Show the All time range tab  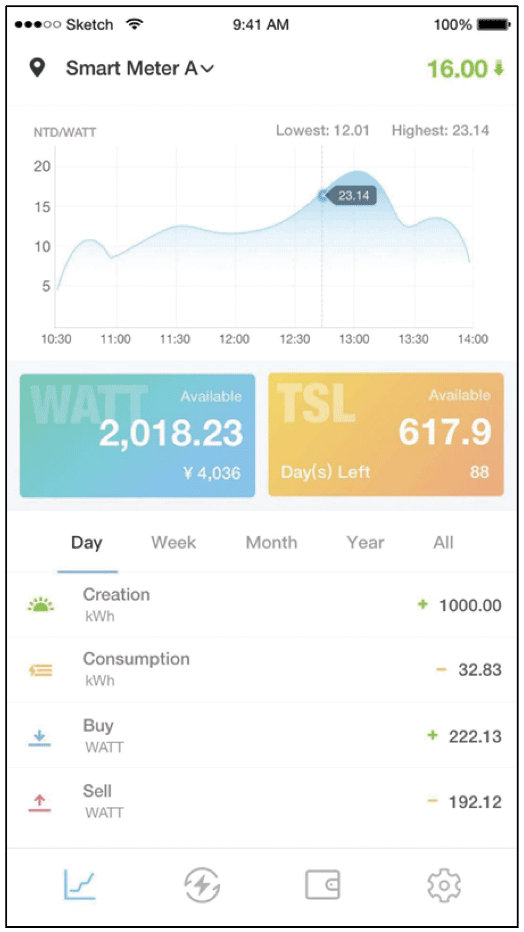443,543
